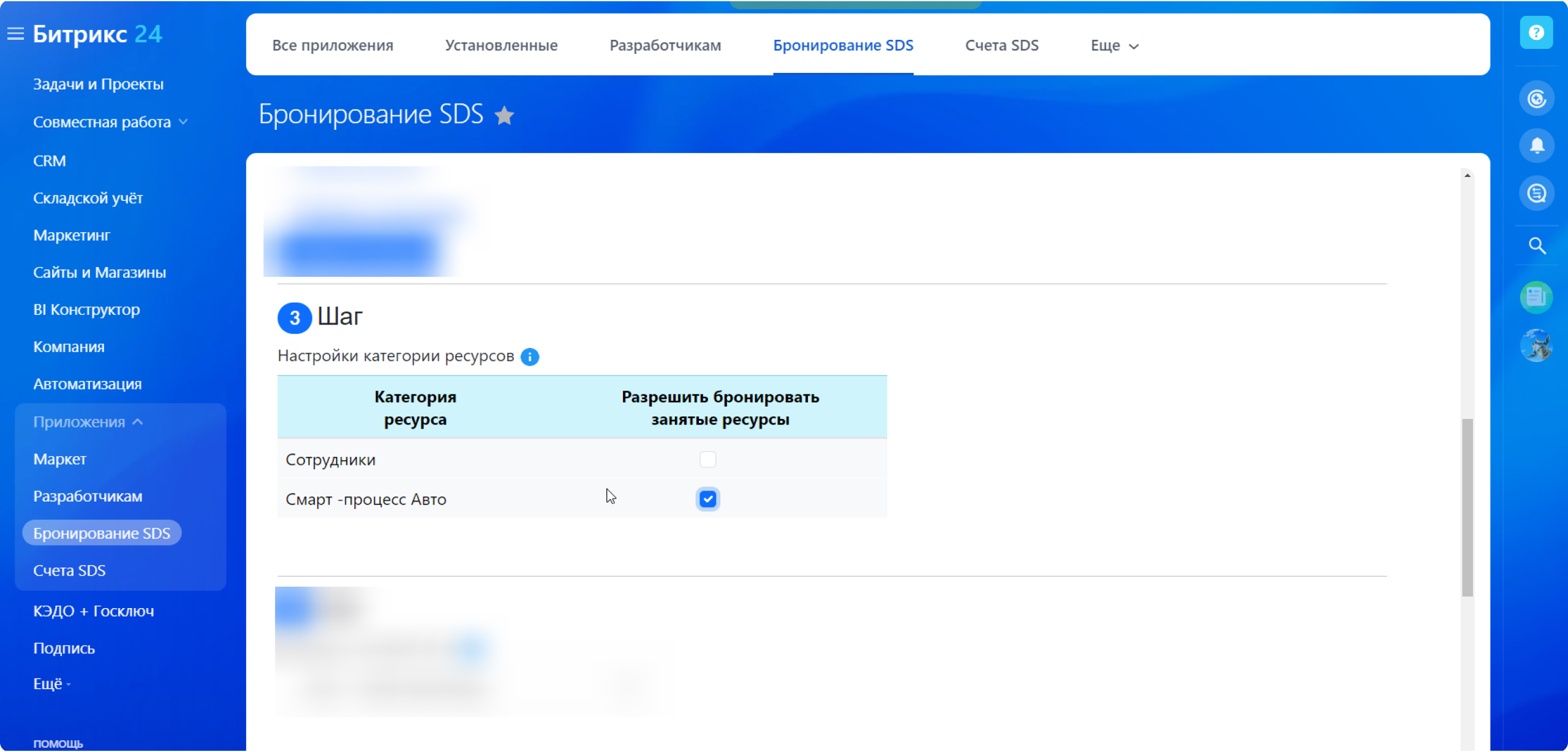Image resolution: width=1568 pixels, height=752 pixels.
Task: Open CRM in the sidebar
Action: coord(50,161)
